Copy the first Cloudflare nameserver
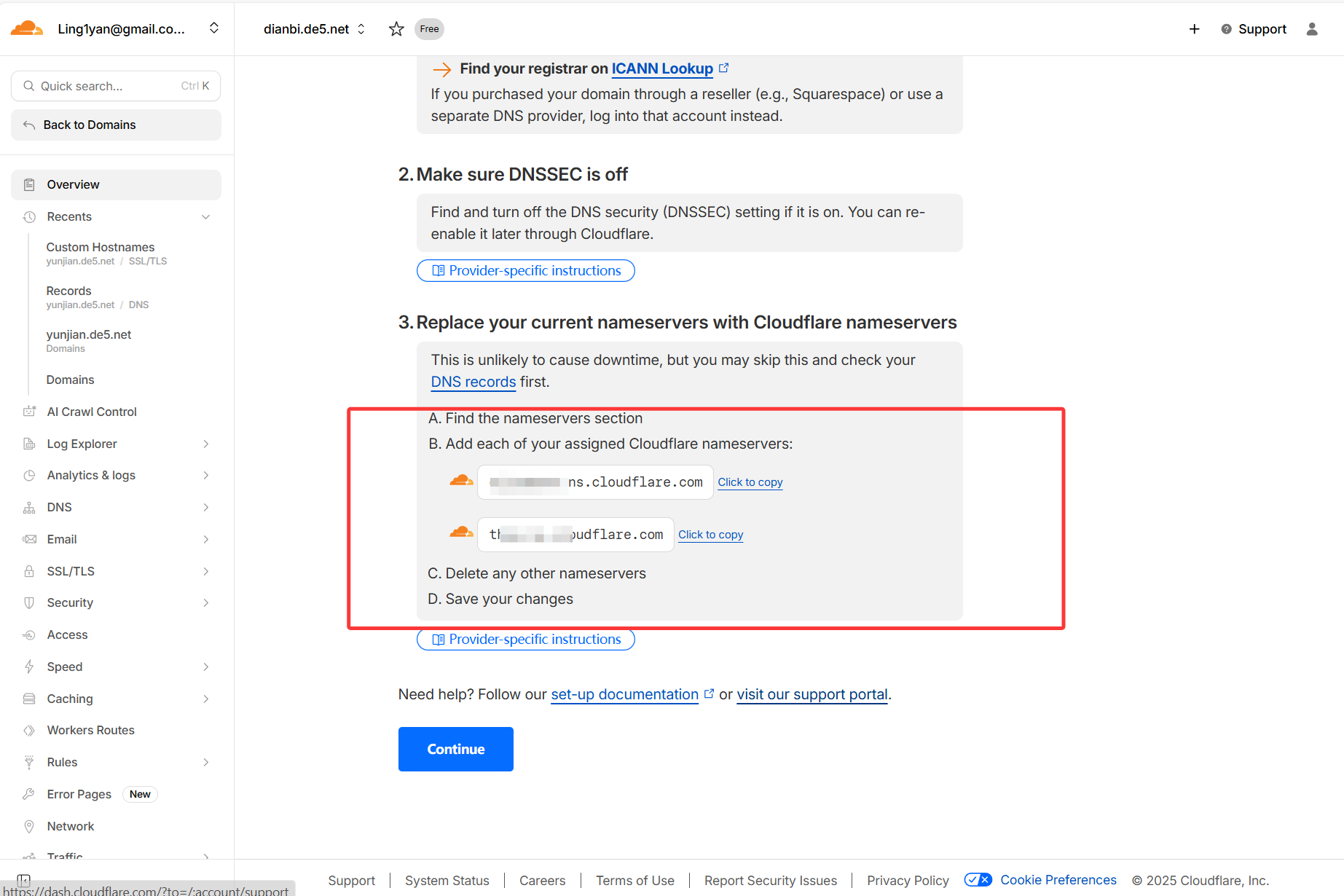The height and width of the screenshot is (896, 1344). [750, 482]
